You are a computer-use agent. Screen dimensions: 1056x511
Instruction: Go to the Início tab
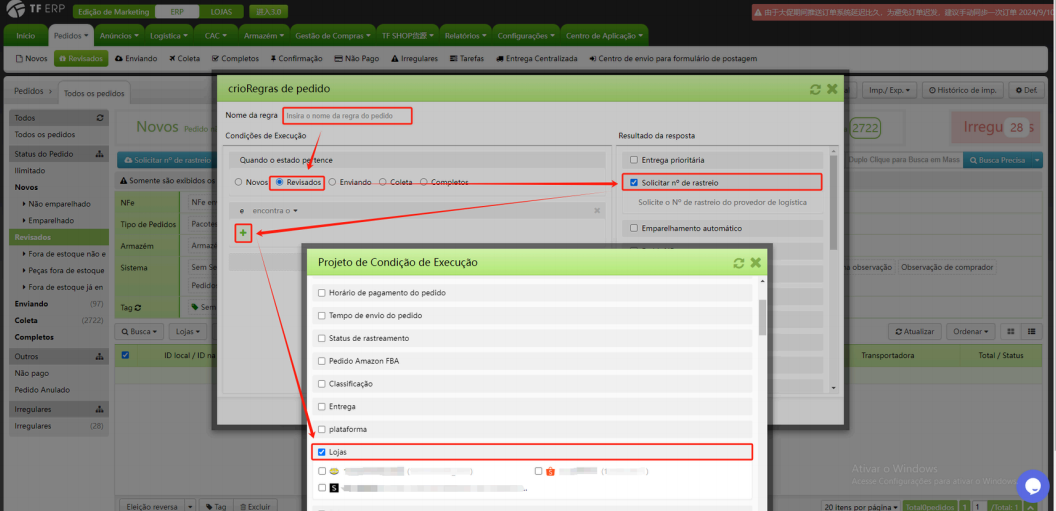click(26, 35)
